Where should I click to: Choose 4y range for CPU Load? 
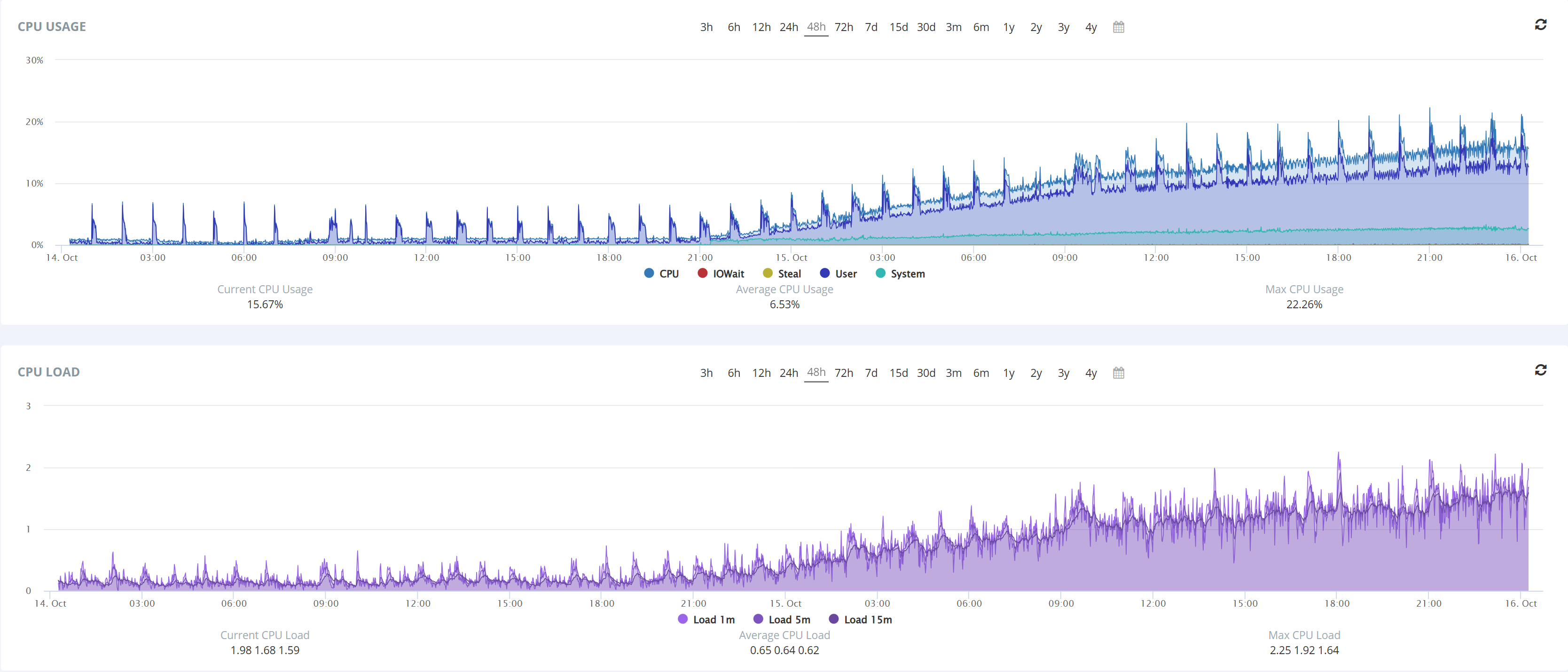coord(1091,373)
